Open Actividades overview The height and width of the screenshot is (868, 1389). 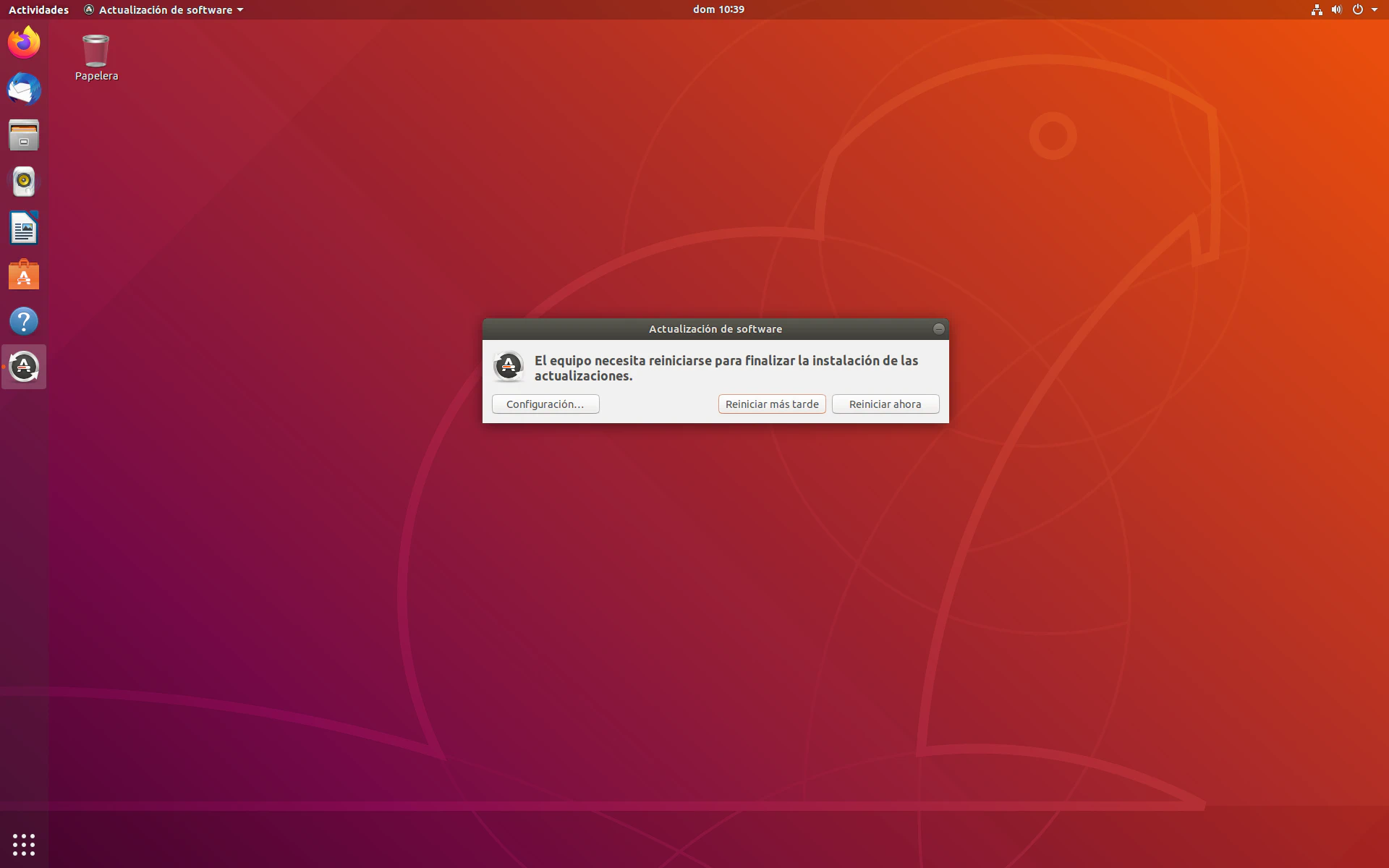coord(38,9)
